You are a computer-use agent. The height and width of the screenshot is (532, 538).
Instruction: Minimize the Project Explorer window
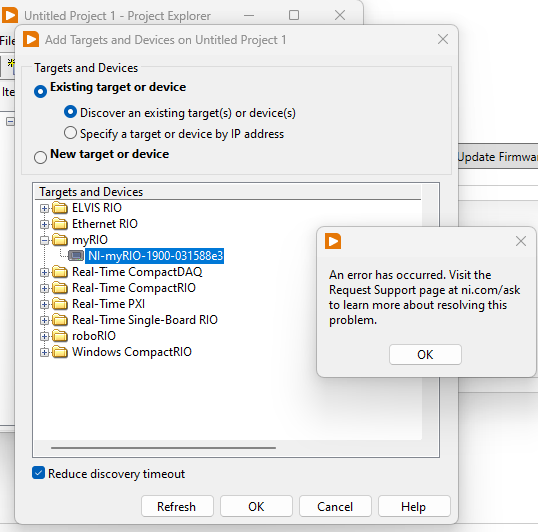pyautogui.click(x=249, y=15)
